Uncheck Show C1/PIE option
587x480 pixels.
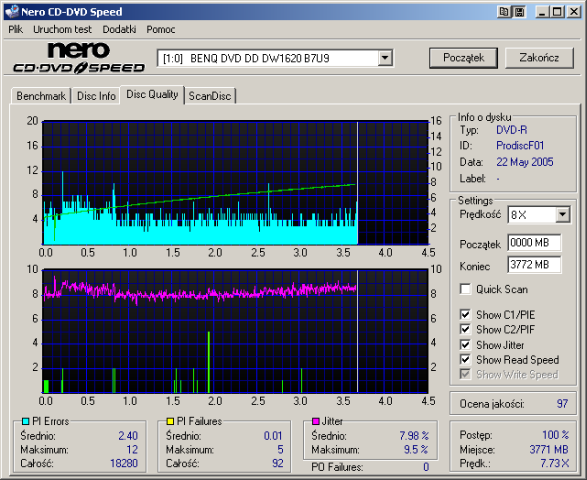(x=465, y=315)
